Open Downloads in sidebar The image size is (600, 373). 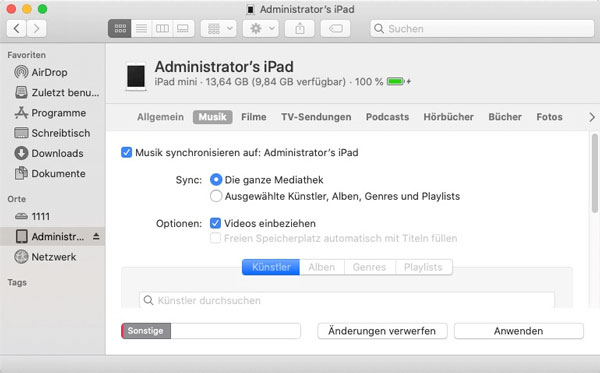click(49, 153)
